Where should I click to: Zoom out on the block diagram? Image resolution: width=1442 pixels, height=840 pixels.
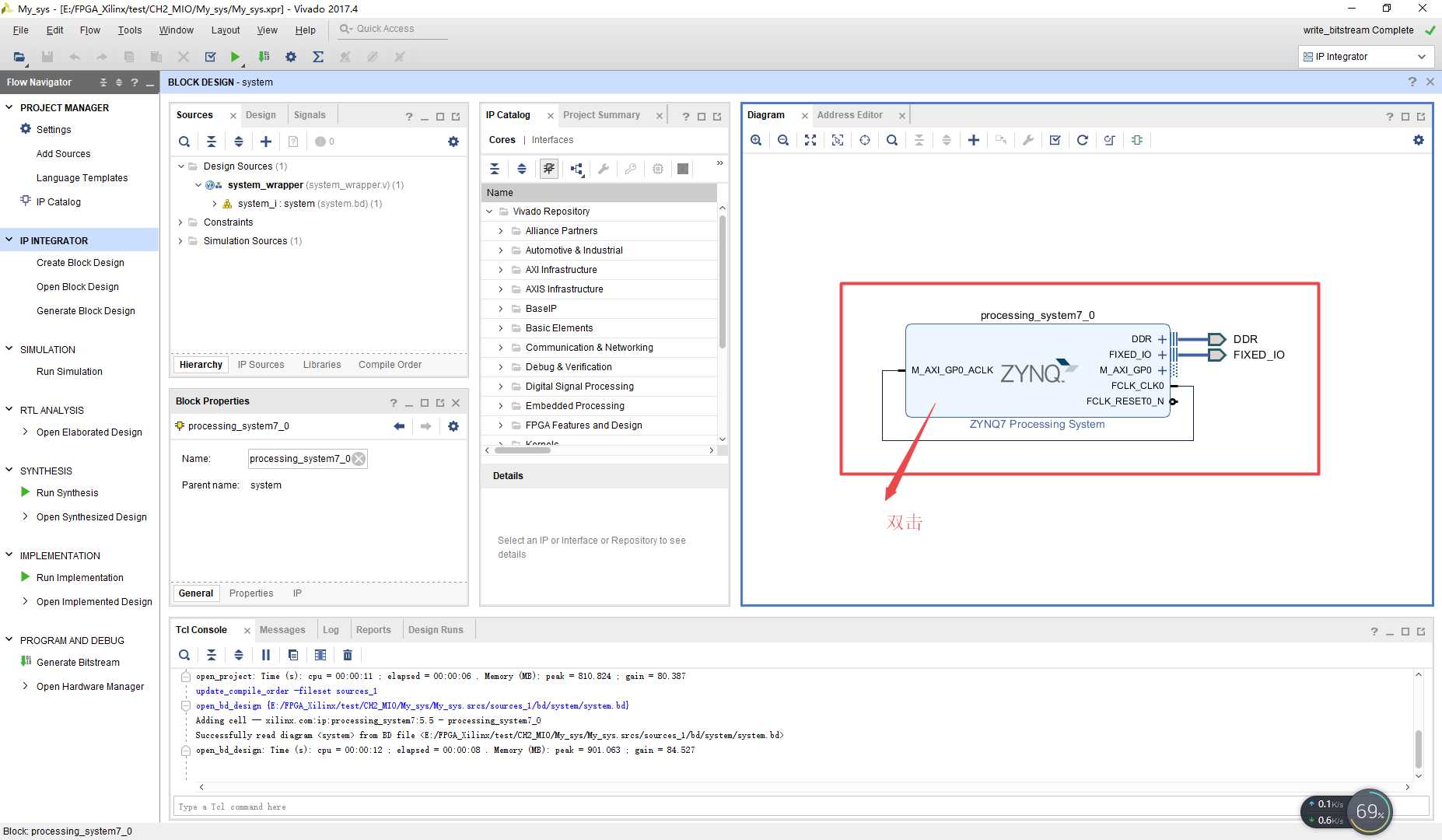(783, 140)
